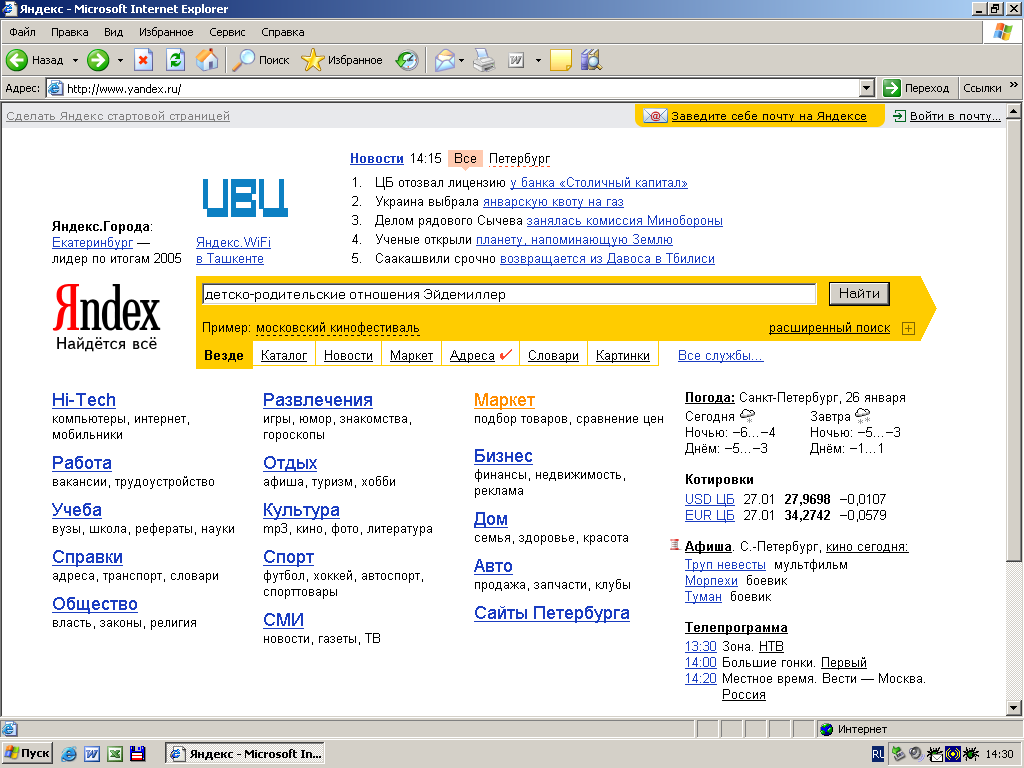Click the Пуск start button
This screenshot has height=768, width=1024.
27,754
